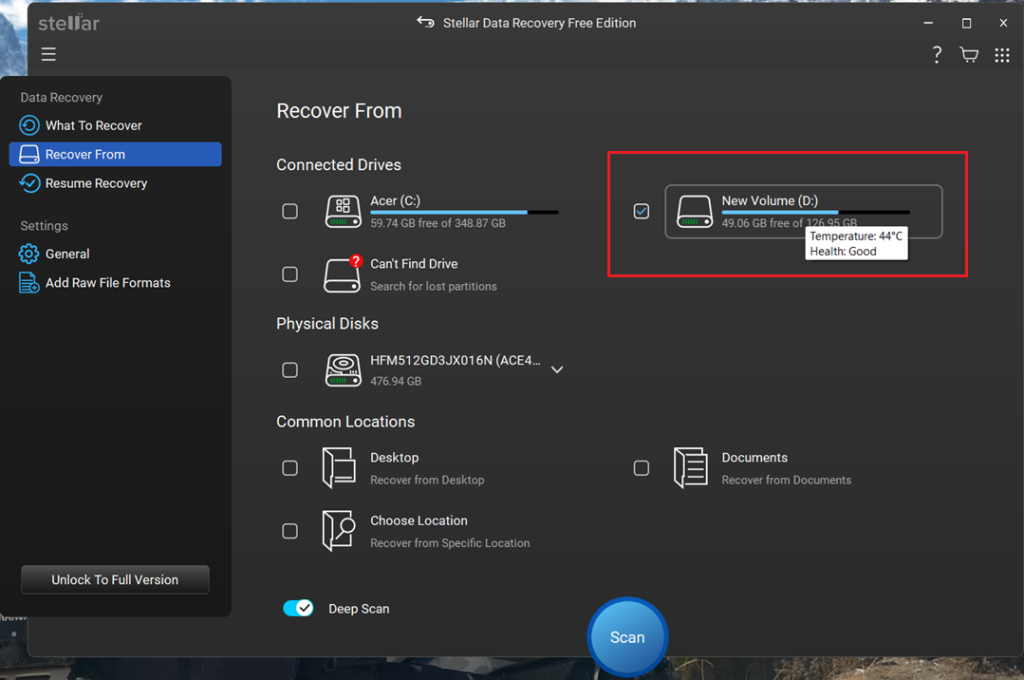Click the '476.94 GB' disk size
The image size is (1024, 680).
(x=396, y=381)
